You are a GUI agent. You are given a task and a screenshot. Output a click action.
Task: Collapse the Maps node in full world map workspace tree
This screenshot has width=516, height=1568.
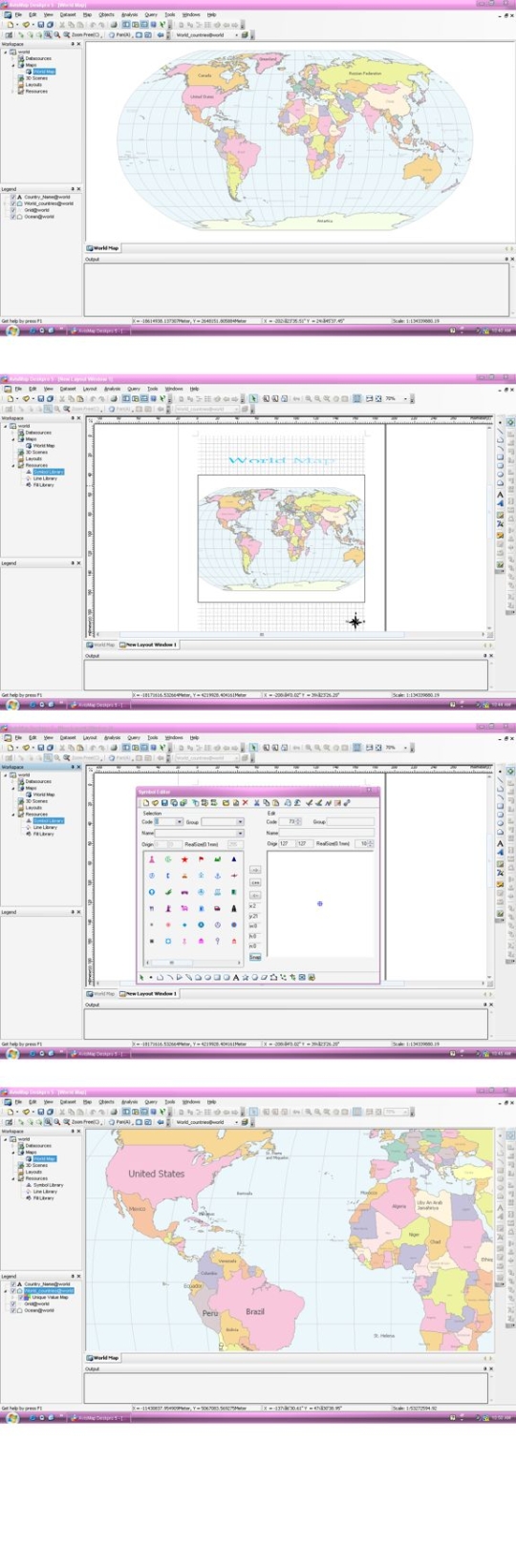pyautogui.click(x=14, y=65)
